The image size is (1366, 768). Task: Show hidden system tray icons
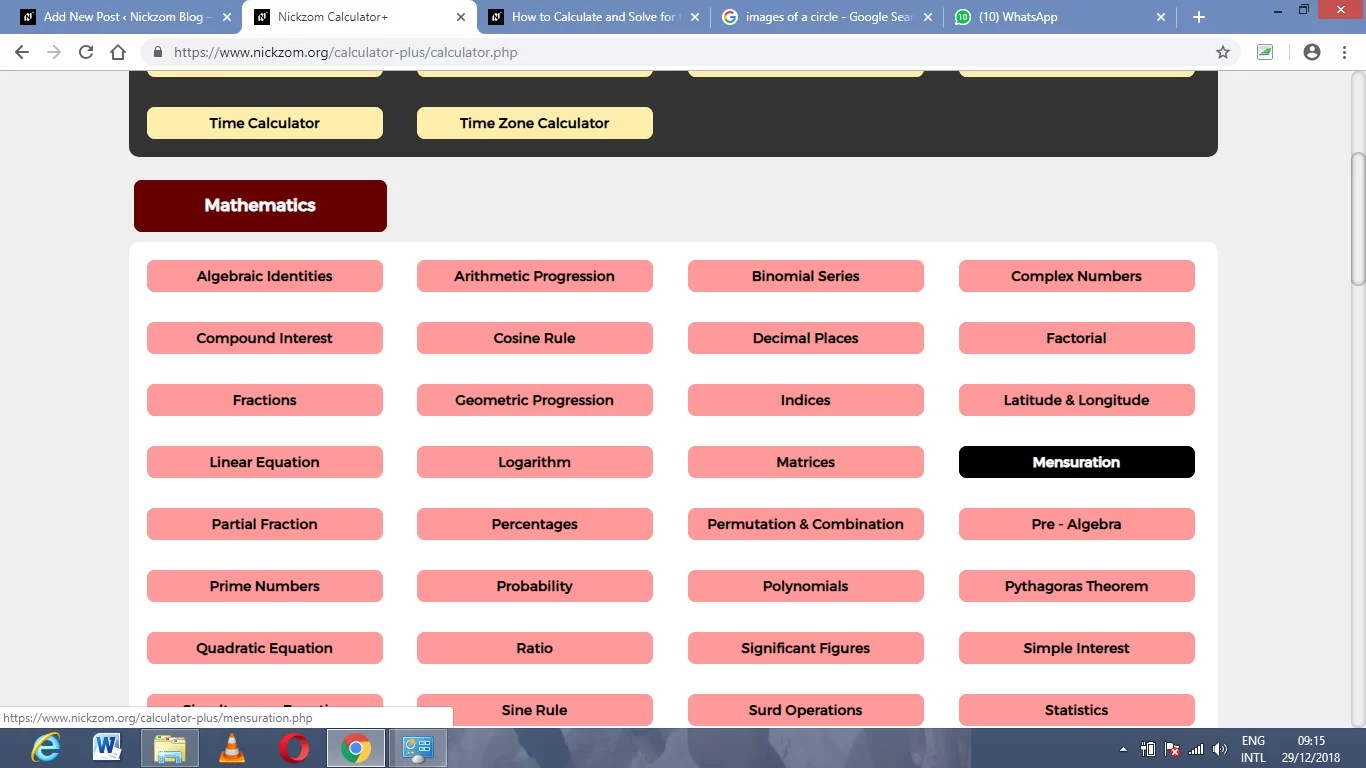click(1123, 749)
